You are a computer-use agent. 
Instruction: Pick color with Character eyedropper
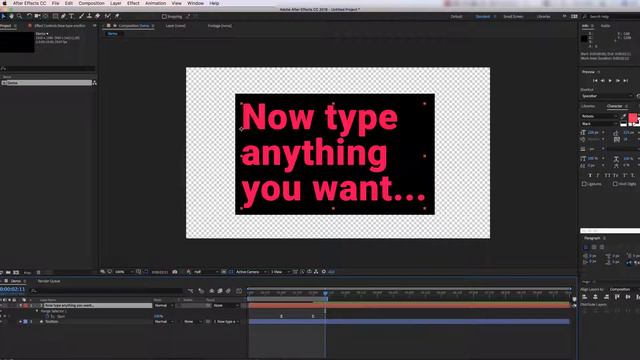click(x=624, y=117)
